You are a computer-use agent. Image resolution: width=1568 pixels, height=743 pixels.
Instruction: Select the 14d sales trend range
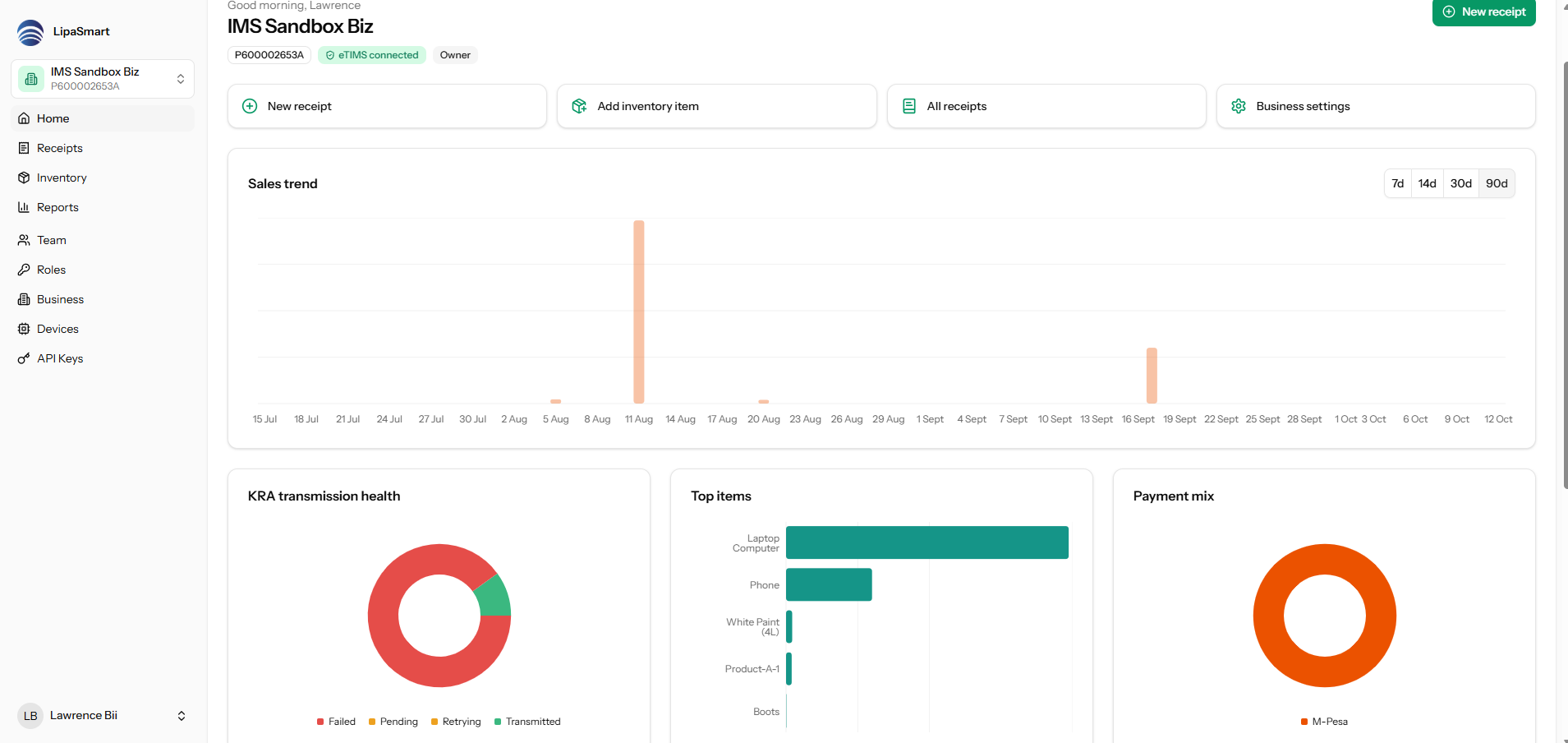[x=1427, y=183]
